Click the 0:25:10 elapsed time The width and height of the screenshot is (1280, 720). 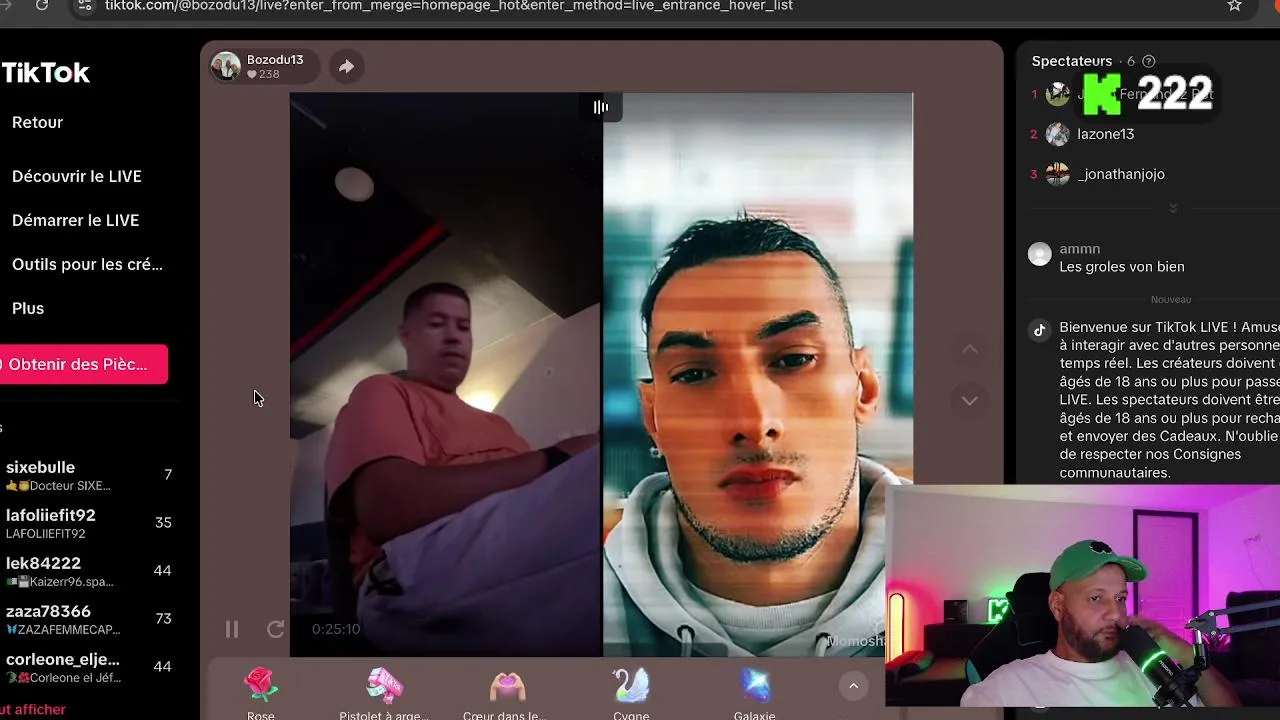(x=336, y=629)
